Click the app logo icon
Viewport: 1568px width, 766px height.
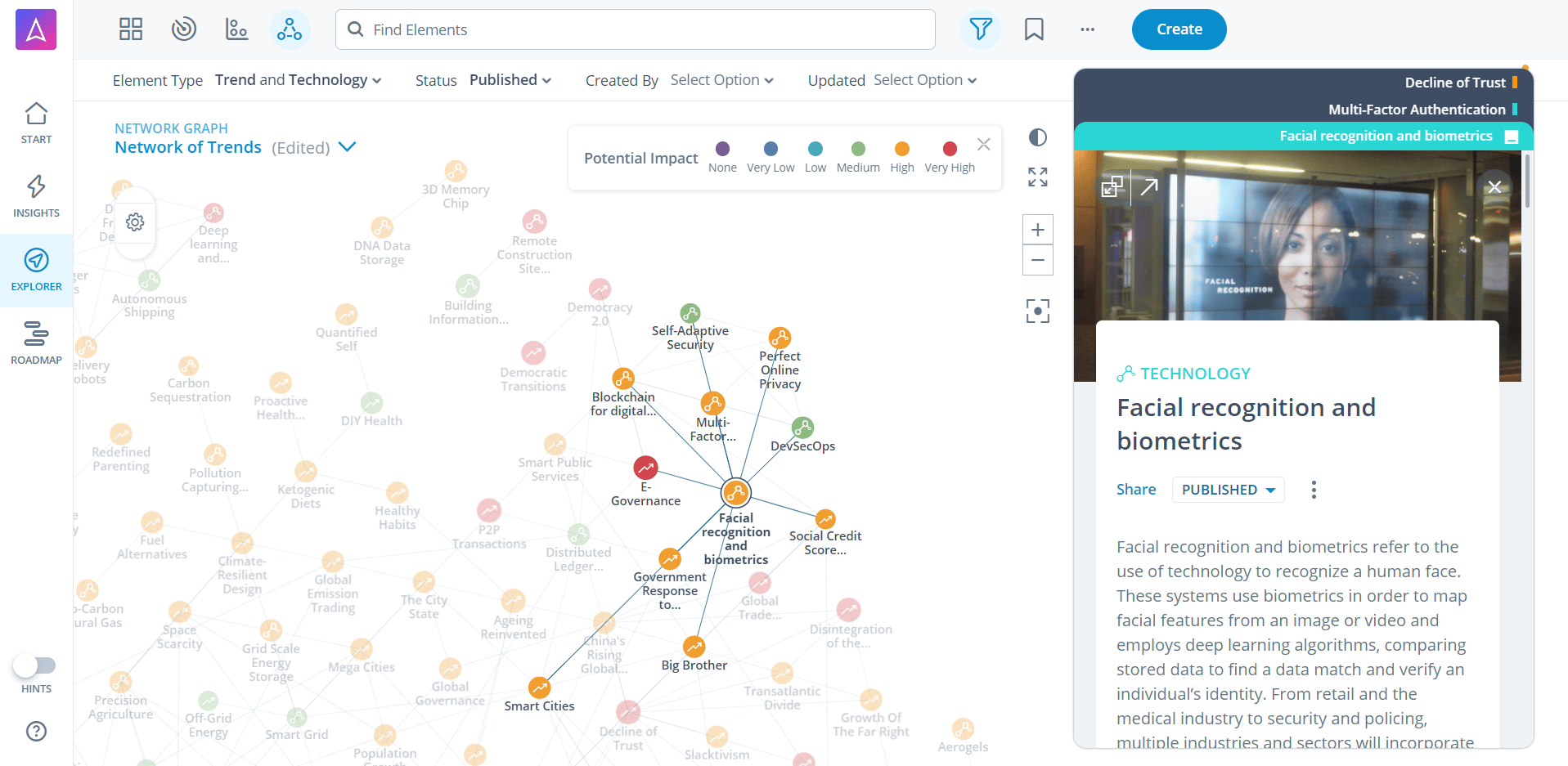[x=36, y=29]
